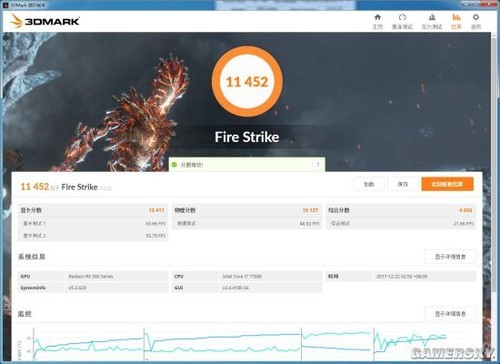The height and width of the screenshot is (364, 500).
Task: Go to the Benchmarks gauge icon tab
Action: click(x=402, y=21)
